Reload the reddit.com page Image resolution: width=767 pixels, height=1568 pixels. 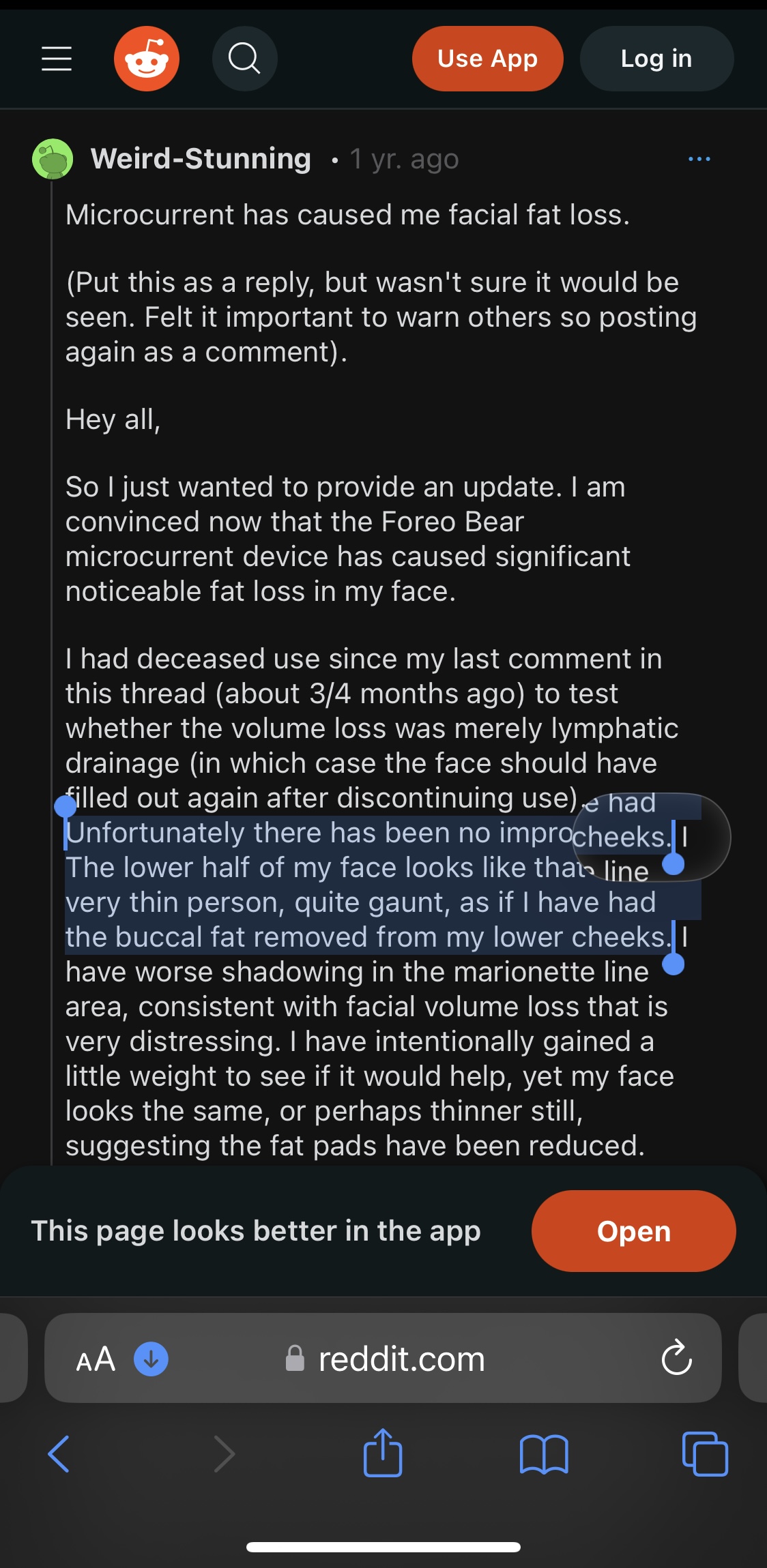point(676,1358)
